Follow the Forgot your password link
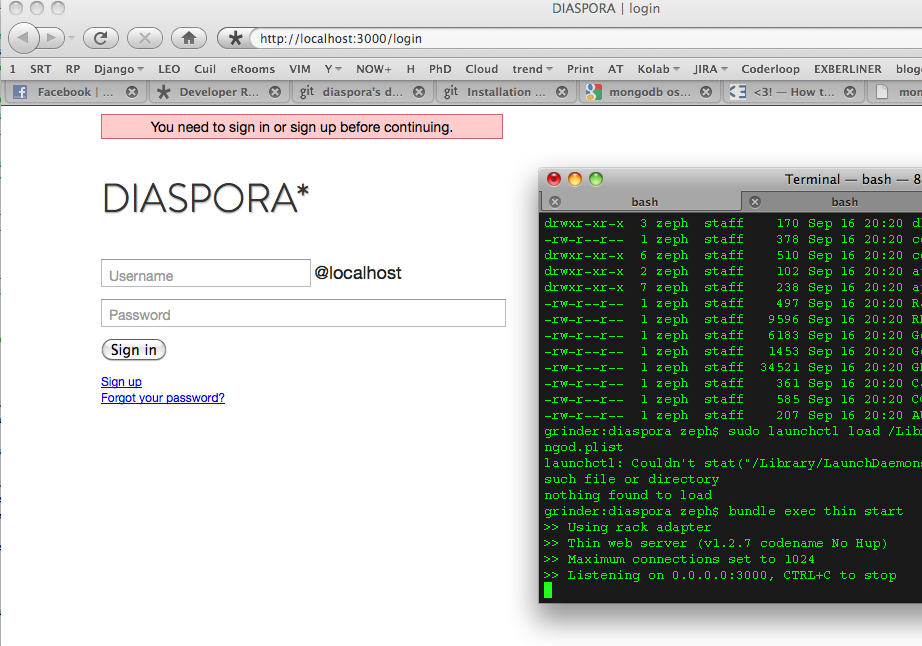The image size is (922, 646). coord(162,398)
